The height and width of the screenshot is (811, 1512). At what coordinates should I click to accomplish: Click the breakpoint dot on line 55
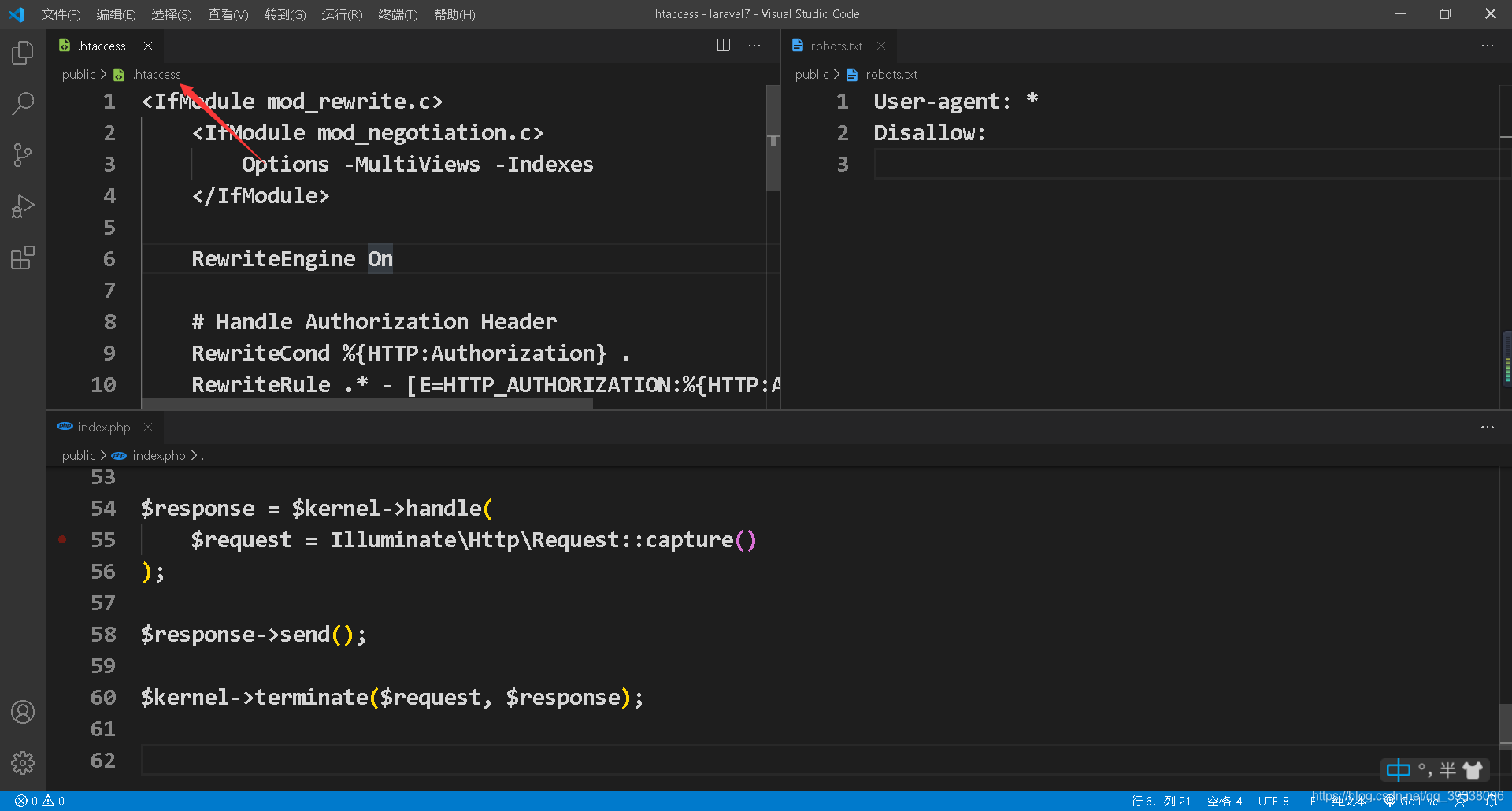(62, 539)
